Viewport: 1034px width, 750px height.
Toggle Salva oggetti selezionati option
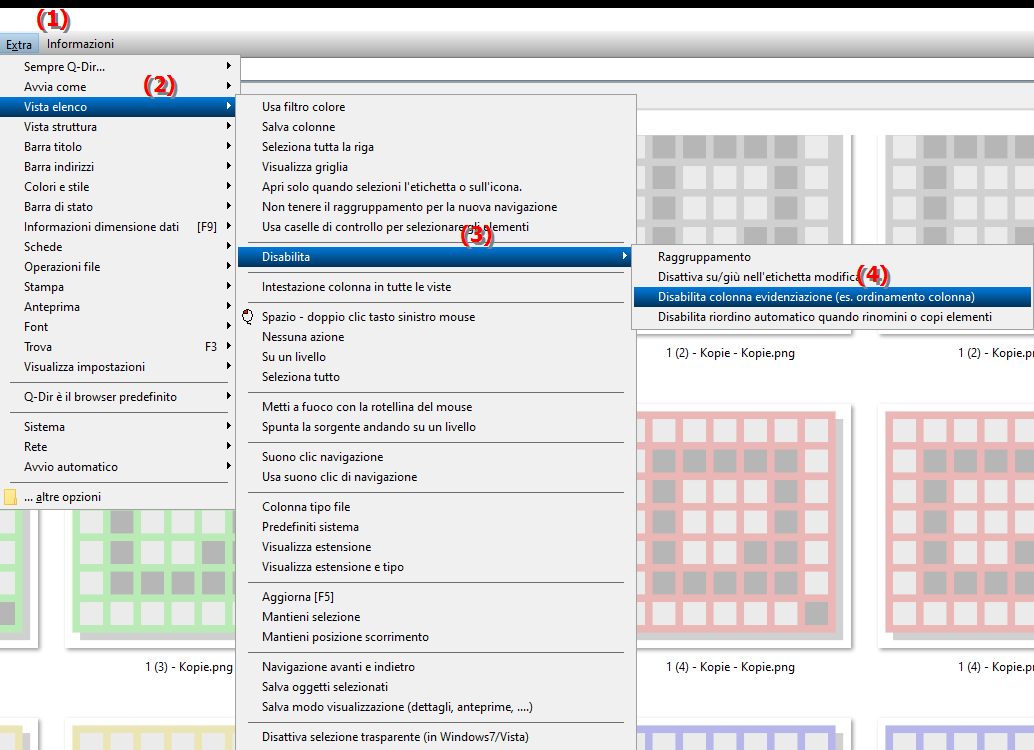coord(435,687)
